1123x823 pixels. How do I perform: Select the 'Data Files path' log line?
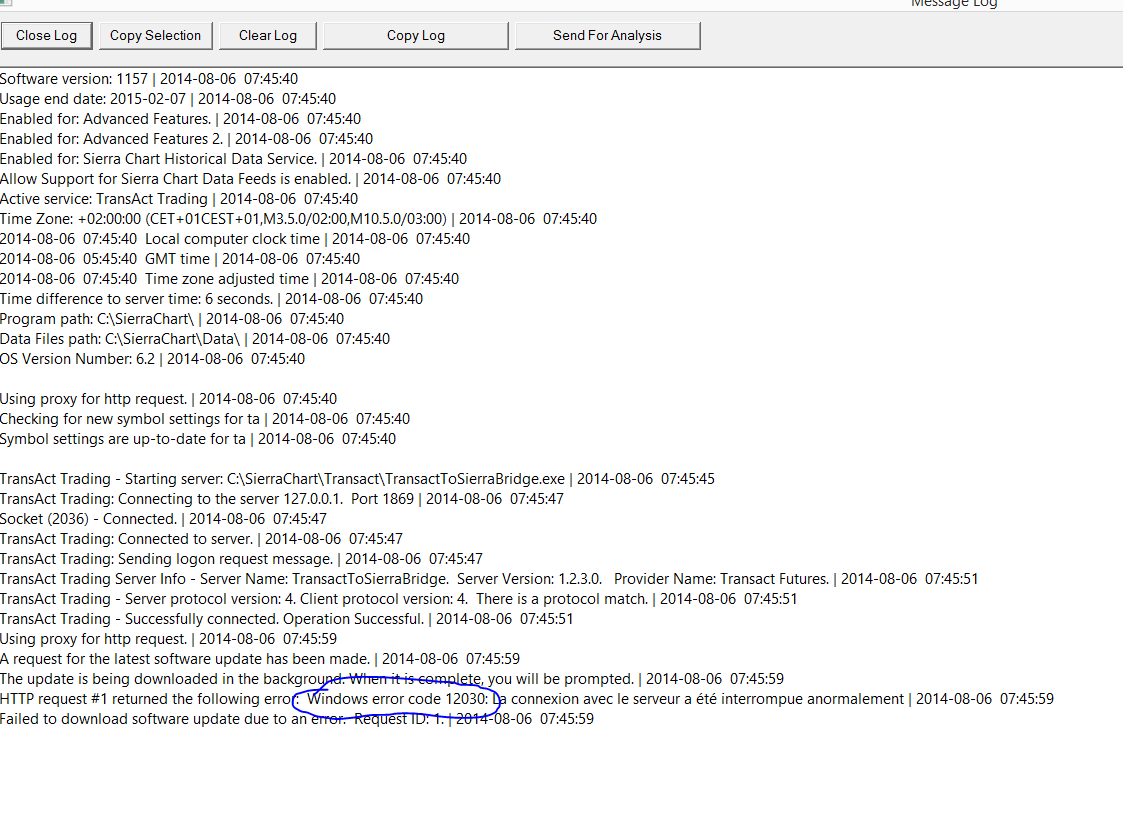tap(195, 340)
